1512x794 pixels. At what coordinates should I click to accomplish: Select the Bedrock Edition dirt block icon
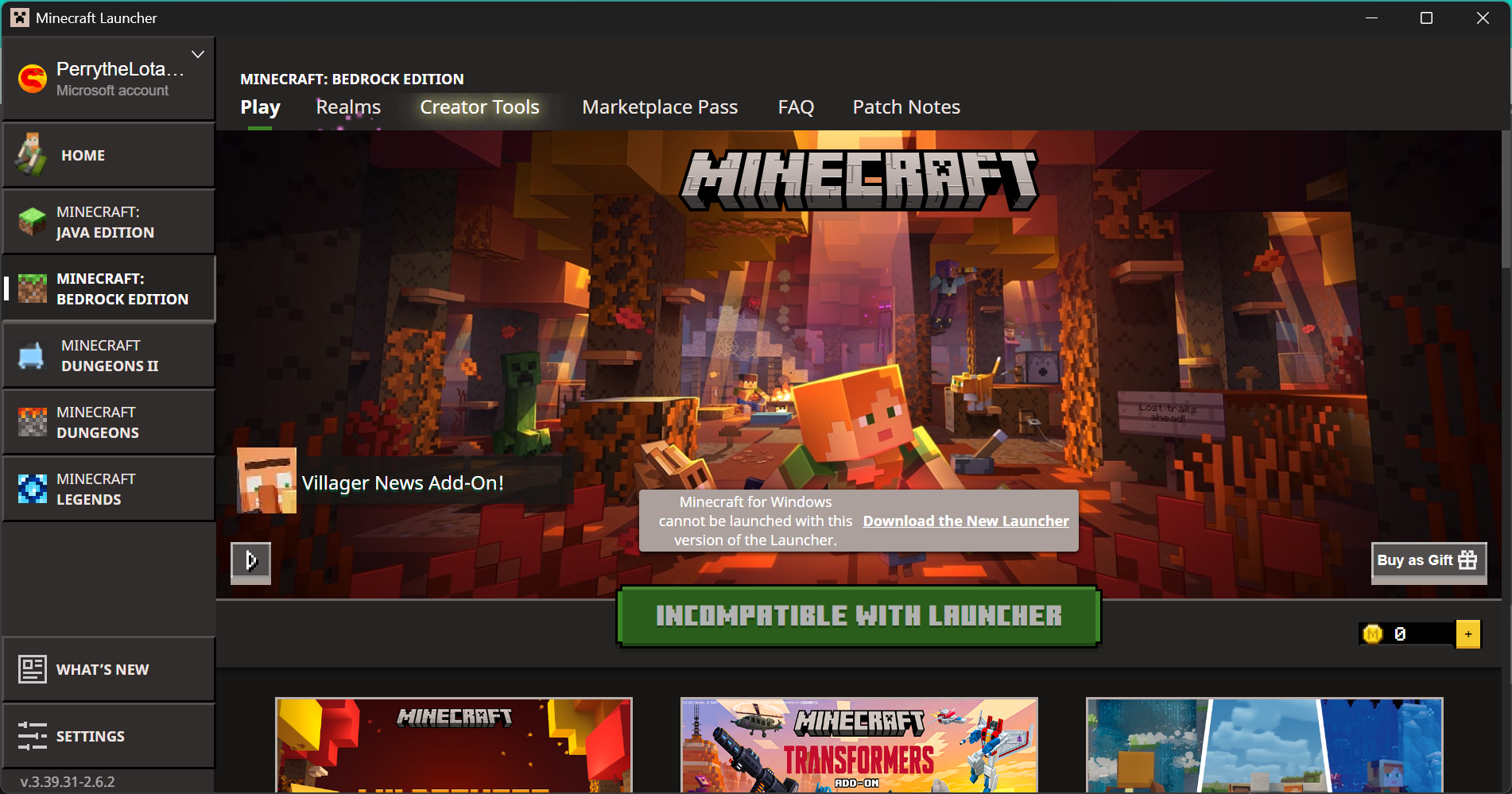click(33, 289)
